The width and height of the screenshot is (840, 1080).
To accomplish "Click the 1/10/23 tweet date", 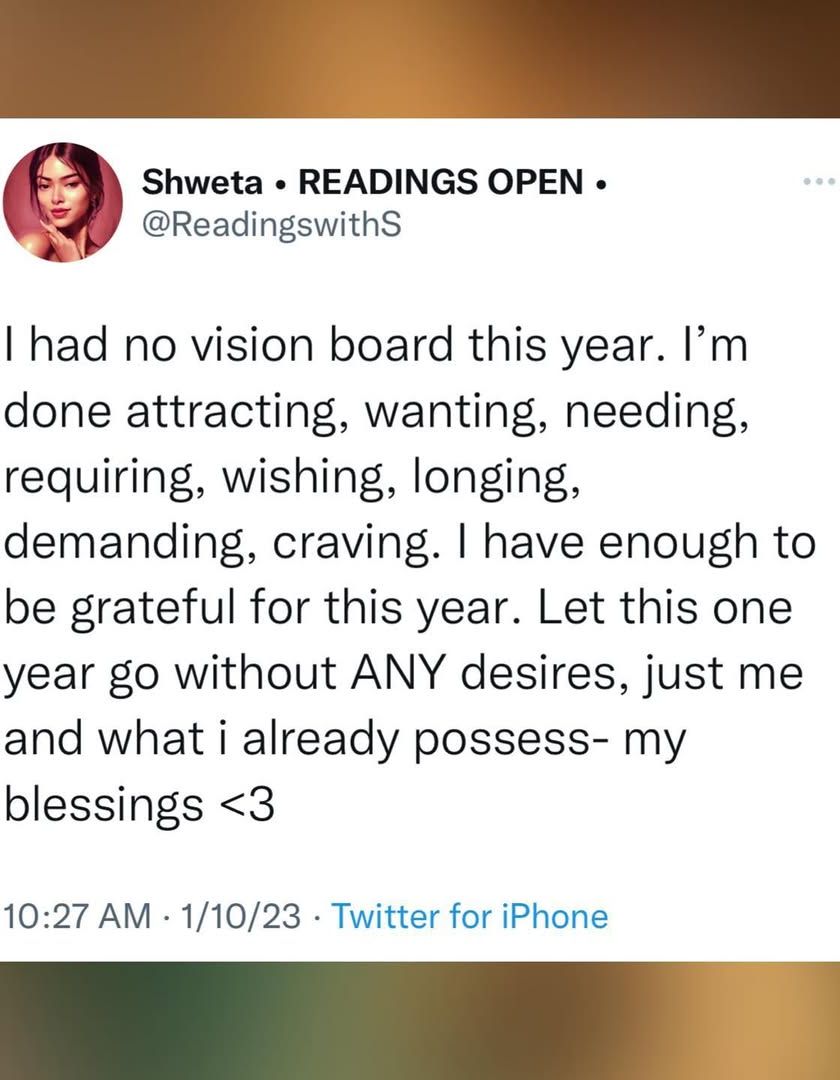I will [x=238, y=916].
